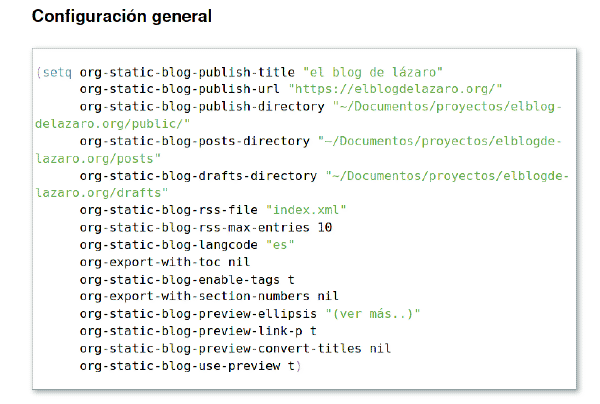Click 'org-static-blog-publish-title' variable name

click(x=187, y=72)
